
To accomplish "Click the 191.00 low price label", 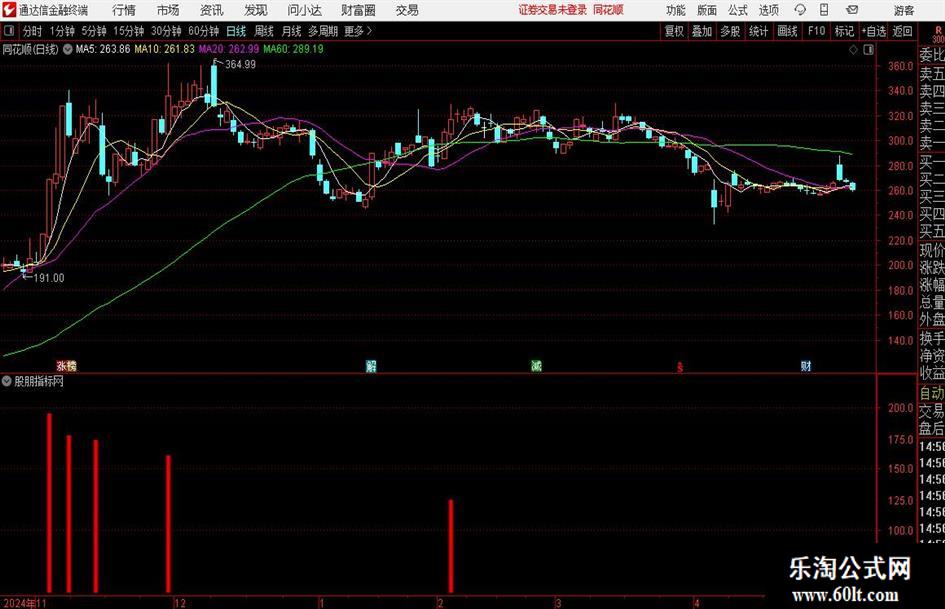I will [x=49, y=278].
